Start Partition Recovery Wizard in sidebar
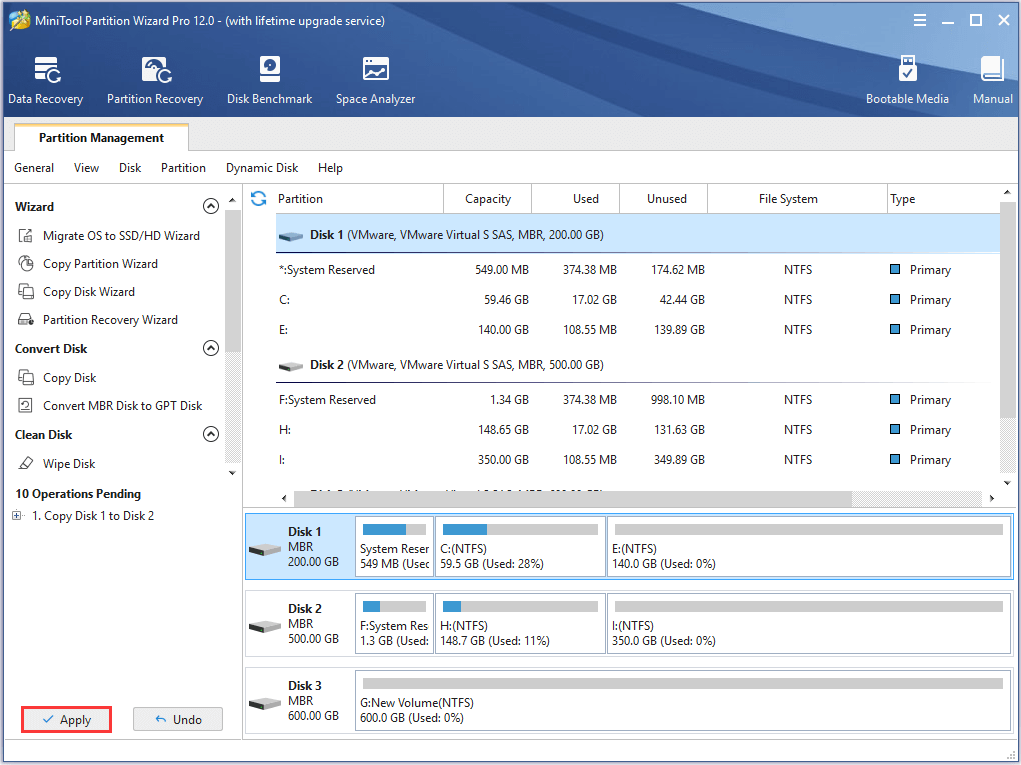Image resolution: width=1021 pixels, height=765 pixels. [x=98, y=320]
